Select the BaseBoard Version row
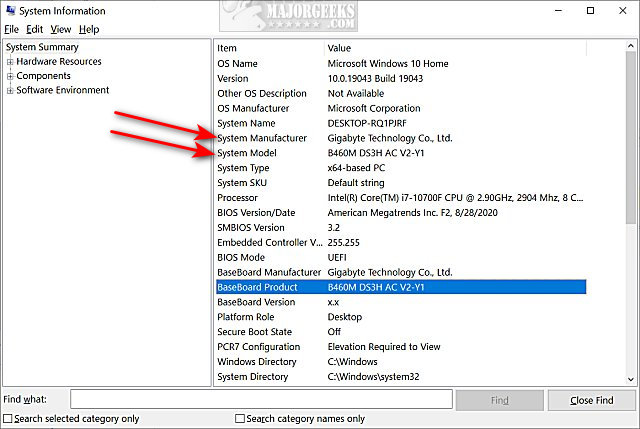Viewport: 640px width, 429px height. [401, 302]
